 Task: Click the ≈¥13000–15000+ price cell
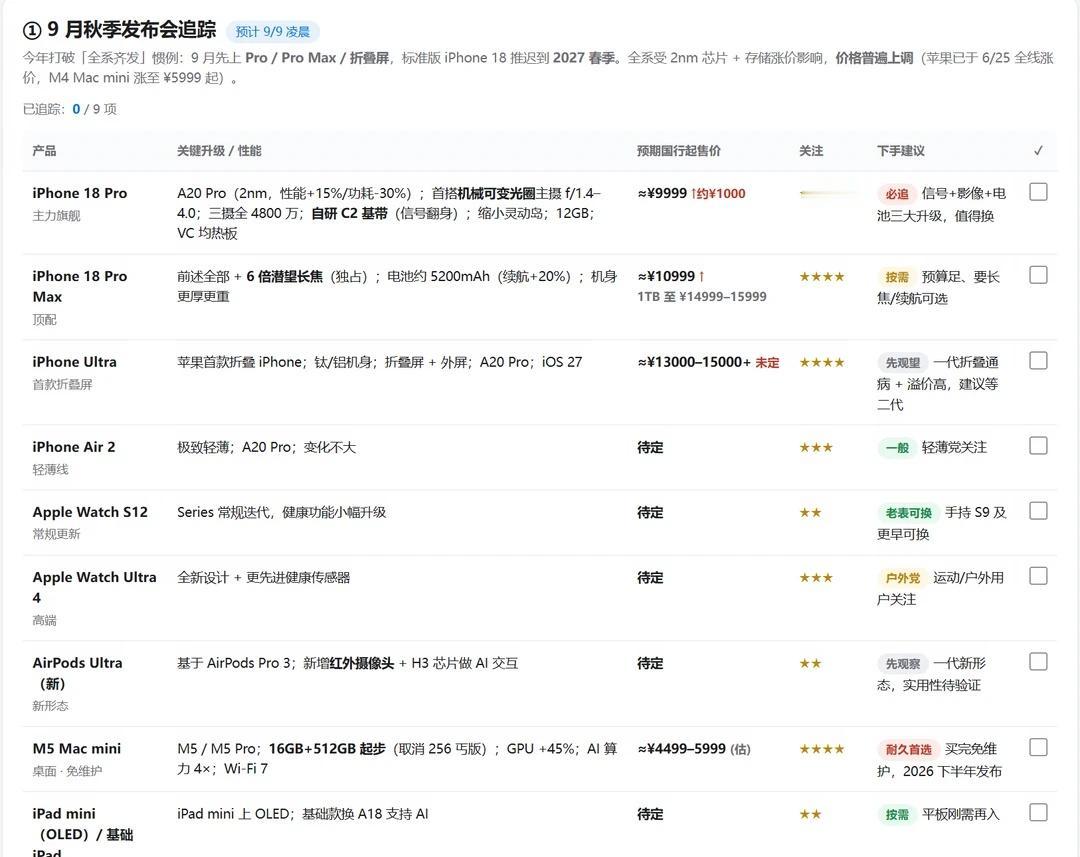point(694,362)
